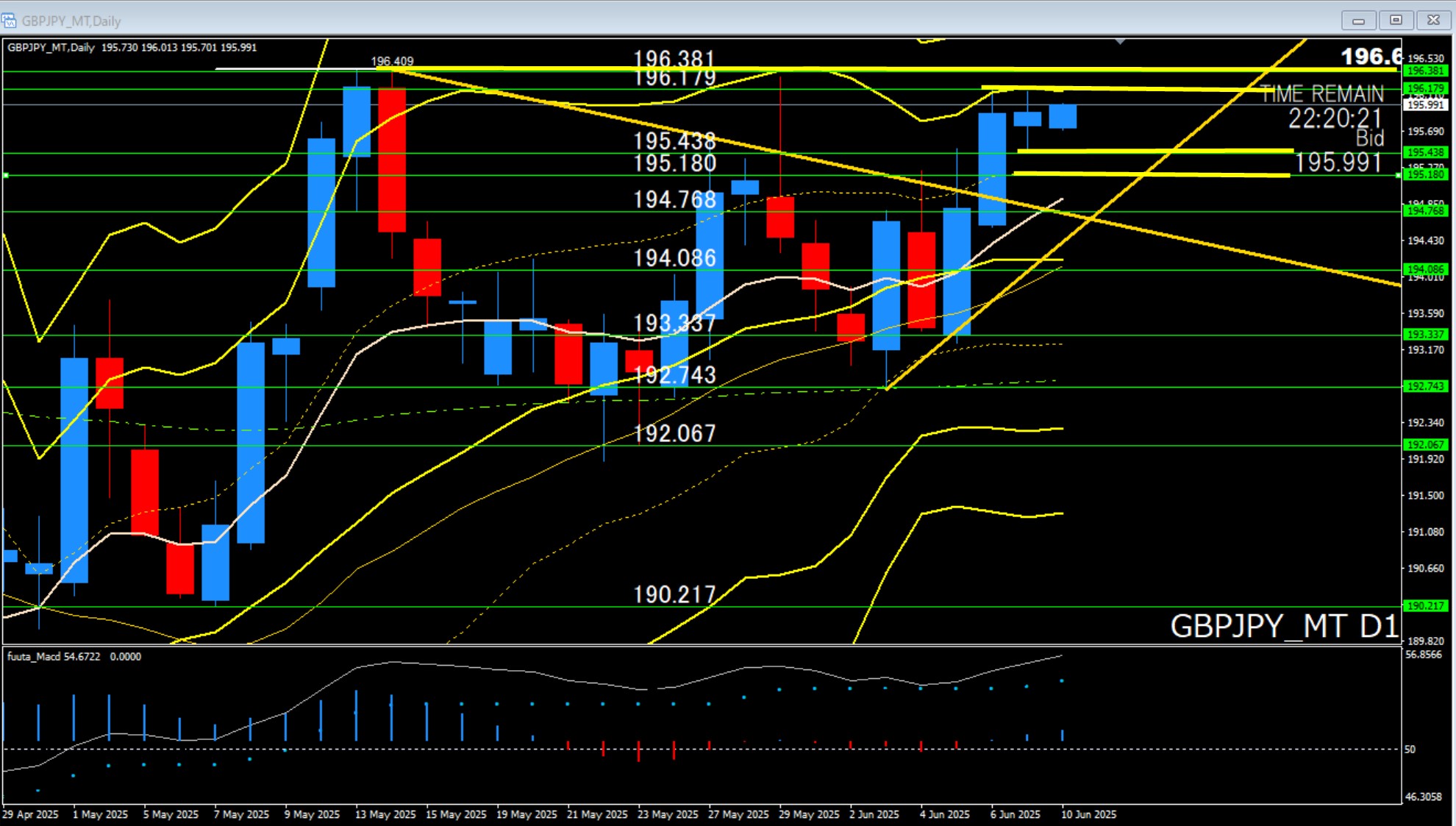Click the 195.991 current price tag
The width and height of the screenshot is (1456, 826).
pos(1426,105)
